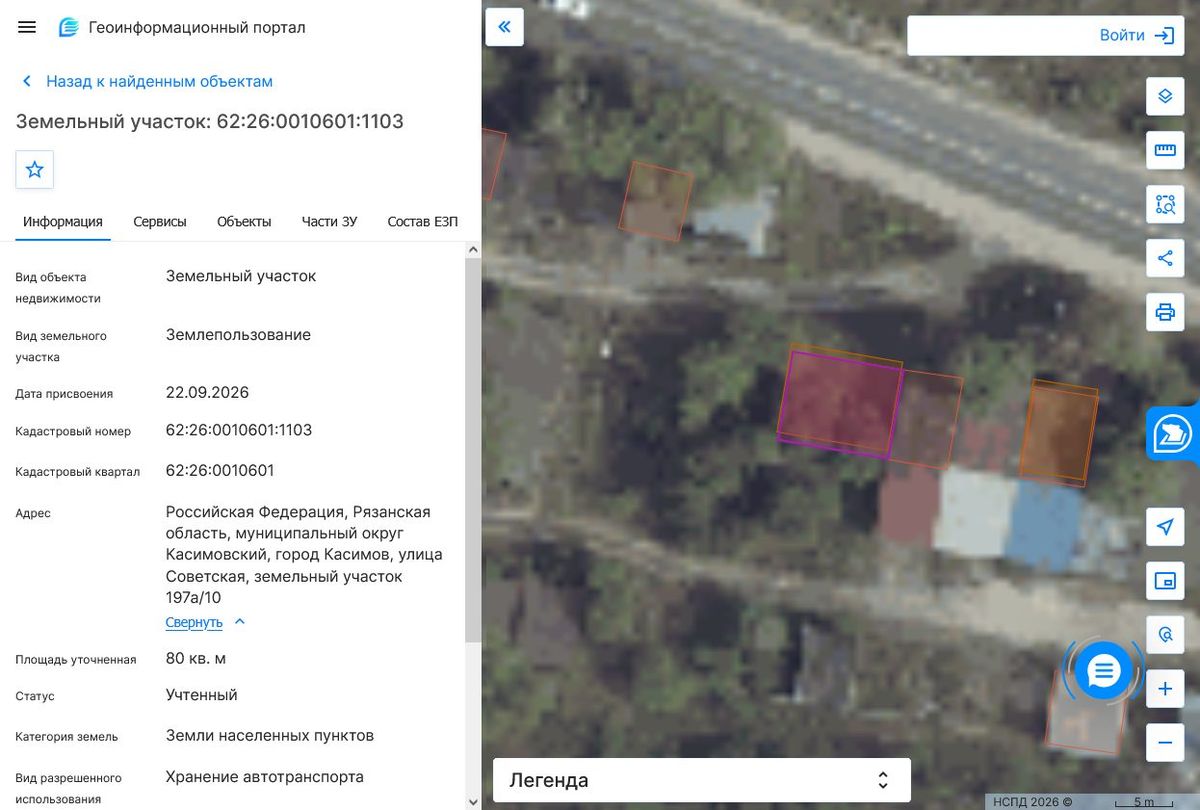Click the date 22.09.2026 value
Screen dimensions: 1200x810
(x=207, y=392)
